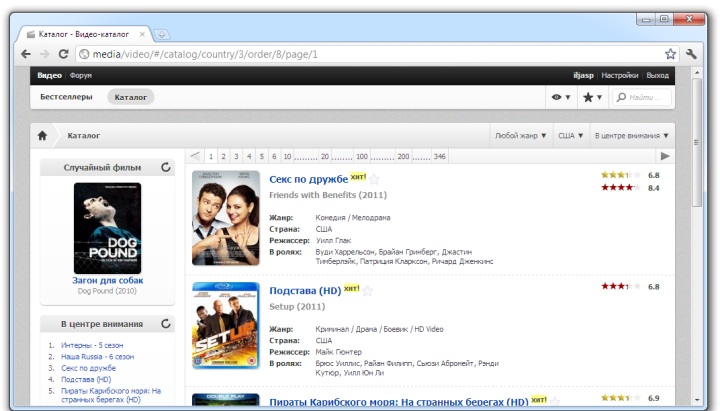Image resolution: width=720 pixels, height=411 pixels.
Task: Open the Подстава (HD) title link
Action: coord(305,291)
